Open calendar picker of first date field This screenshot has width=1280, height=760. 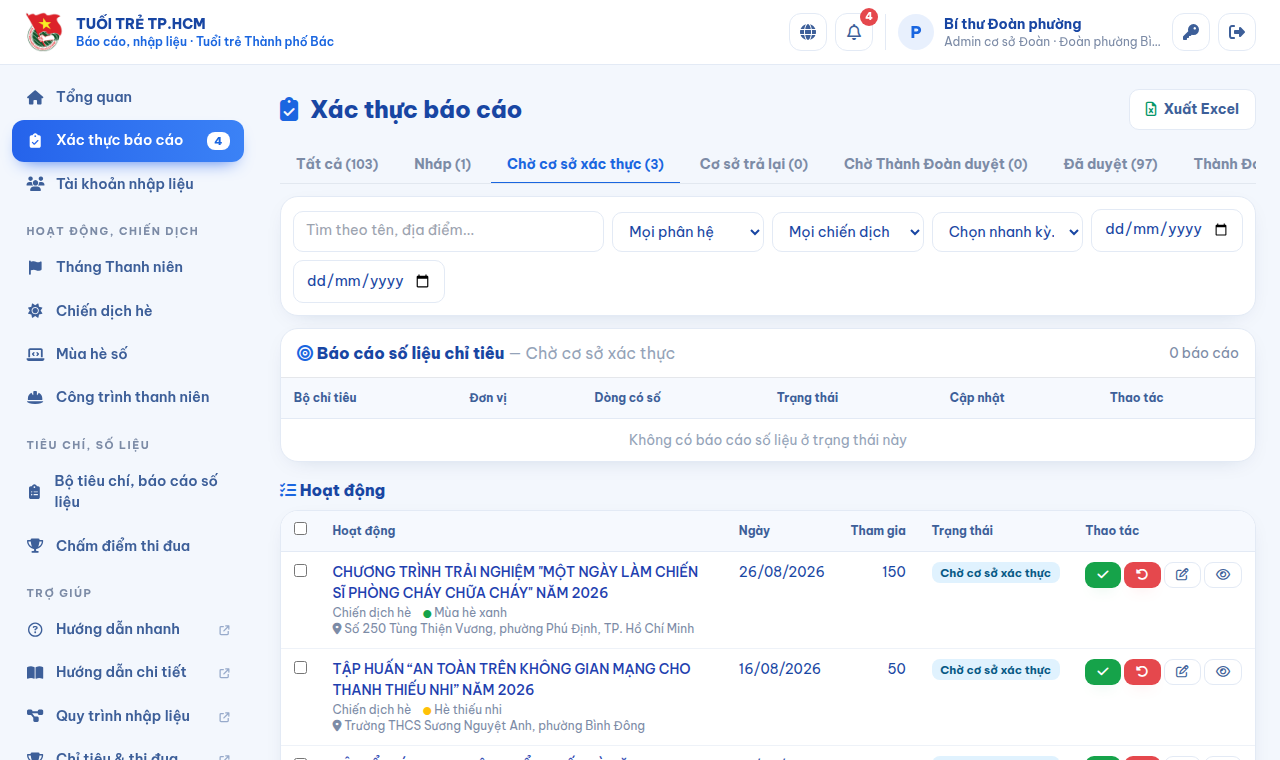[x=1221, y=230]
